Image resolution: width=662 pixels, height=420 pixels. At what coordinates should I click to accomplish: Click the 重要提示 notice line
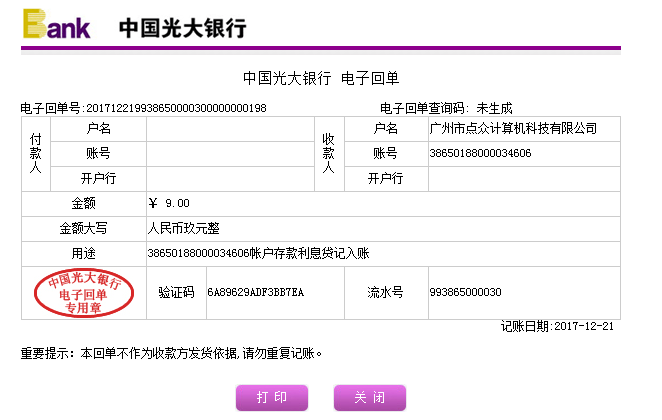click(171, 353)
